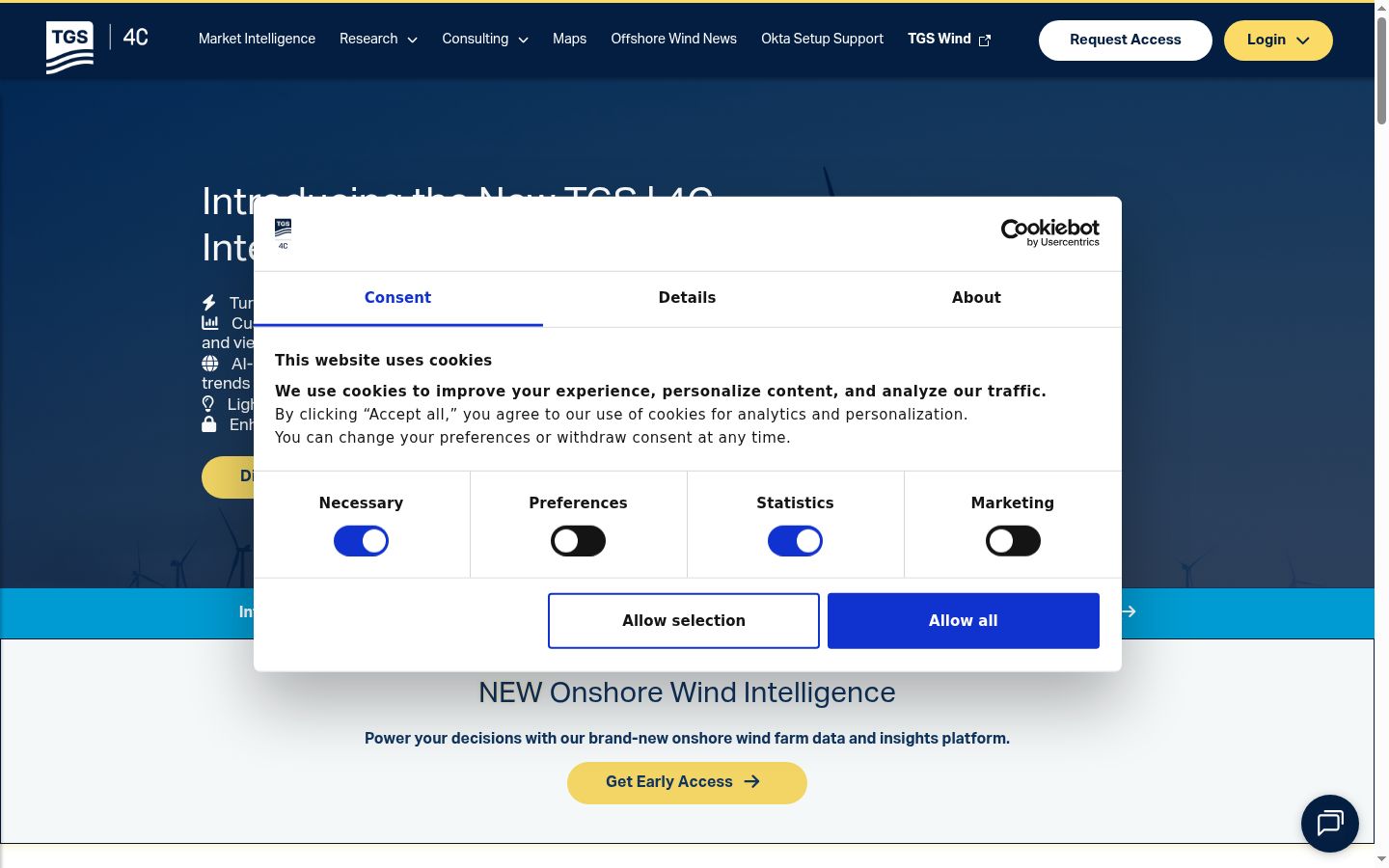Screen dimensions: 1389x868
Task: Click the 'Power your decisions' tagline text
Action: 687,739
